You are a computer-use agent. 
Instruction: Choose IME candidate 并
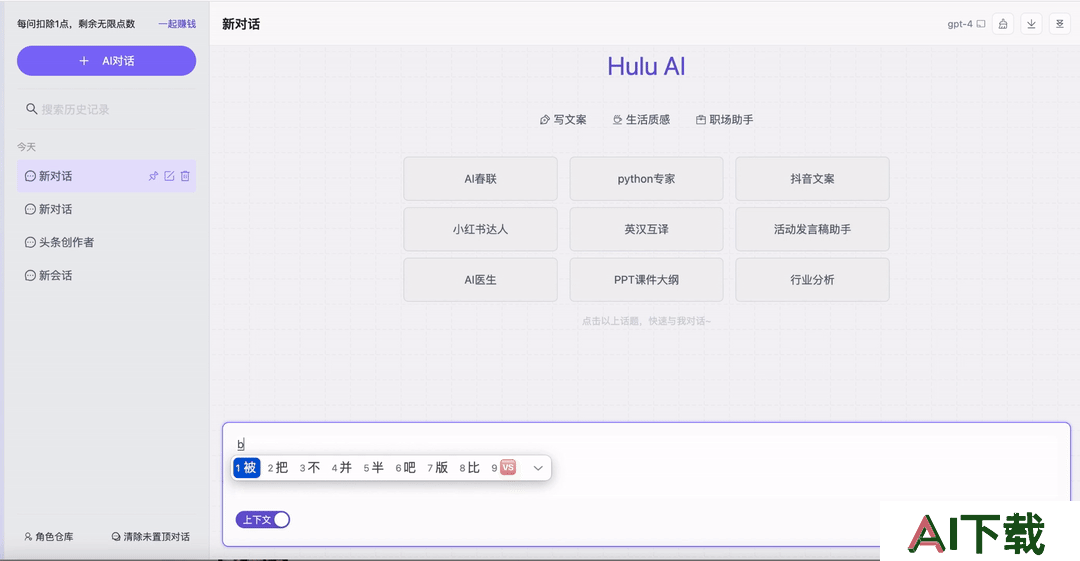[x=342, y=468]
